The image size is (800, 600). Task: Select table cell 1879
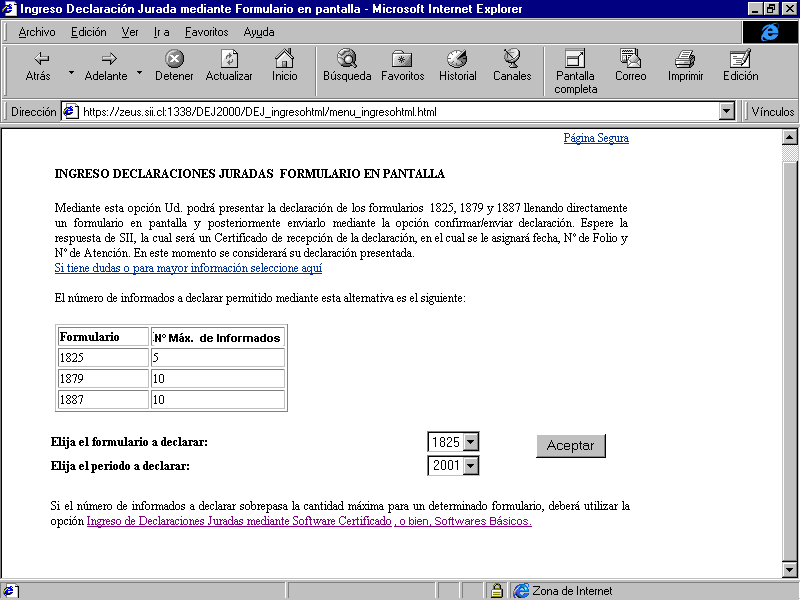point(103,379)
